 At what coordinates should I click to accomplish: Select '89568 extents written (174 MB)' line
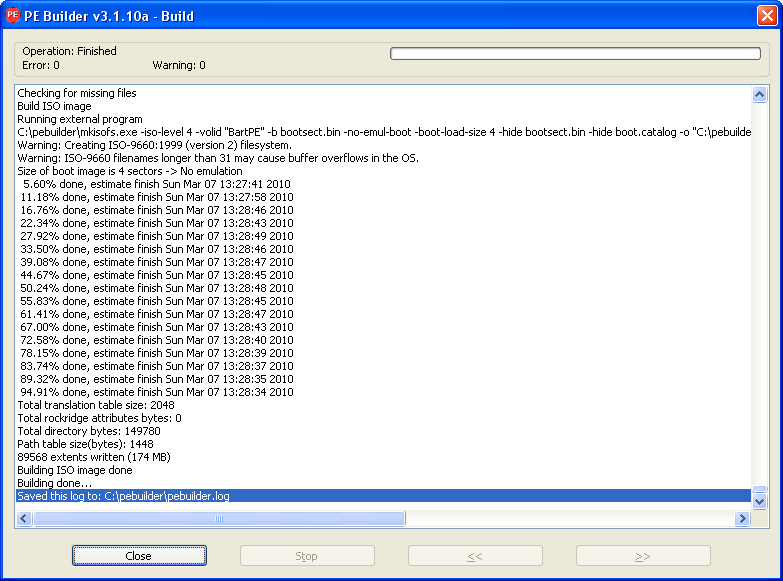click(384, 457)
